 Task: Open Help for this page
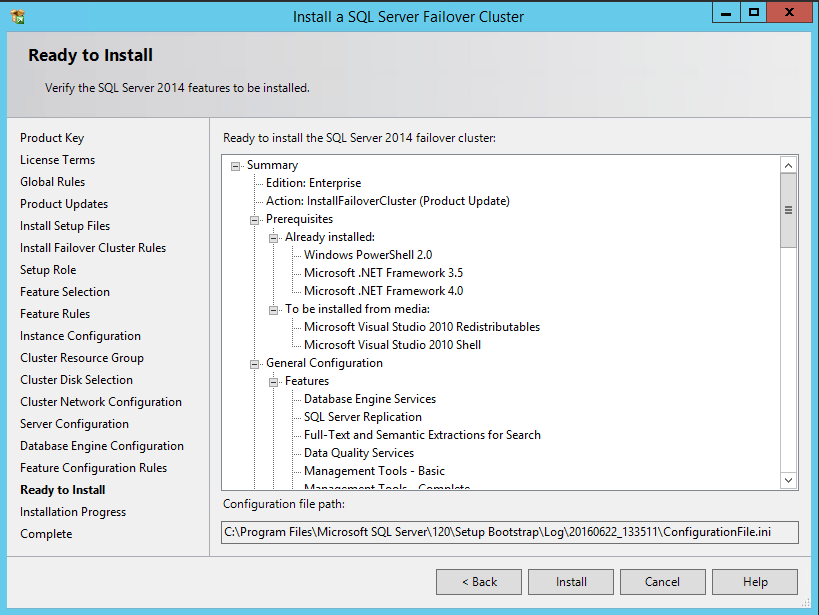click(754, 582)
